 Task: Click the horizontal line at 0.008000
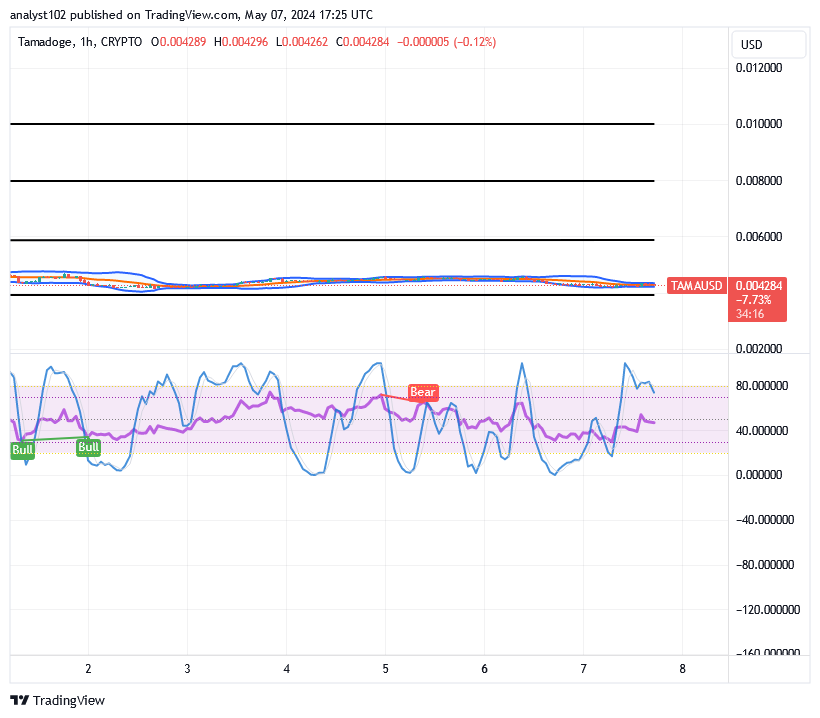coord(332,181)
